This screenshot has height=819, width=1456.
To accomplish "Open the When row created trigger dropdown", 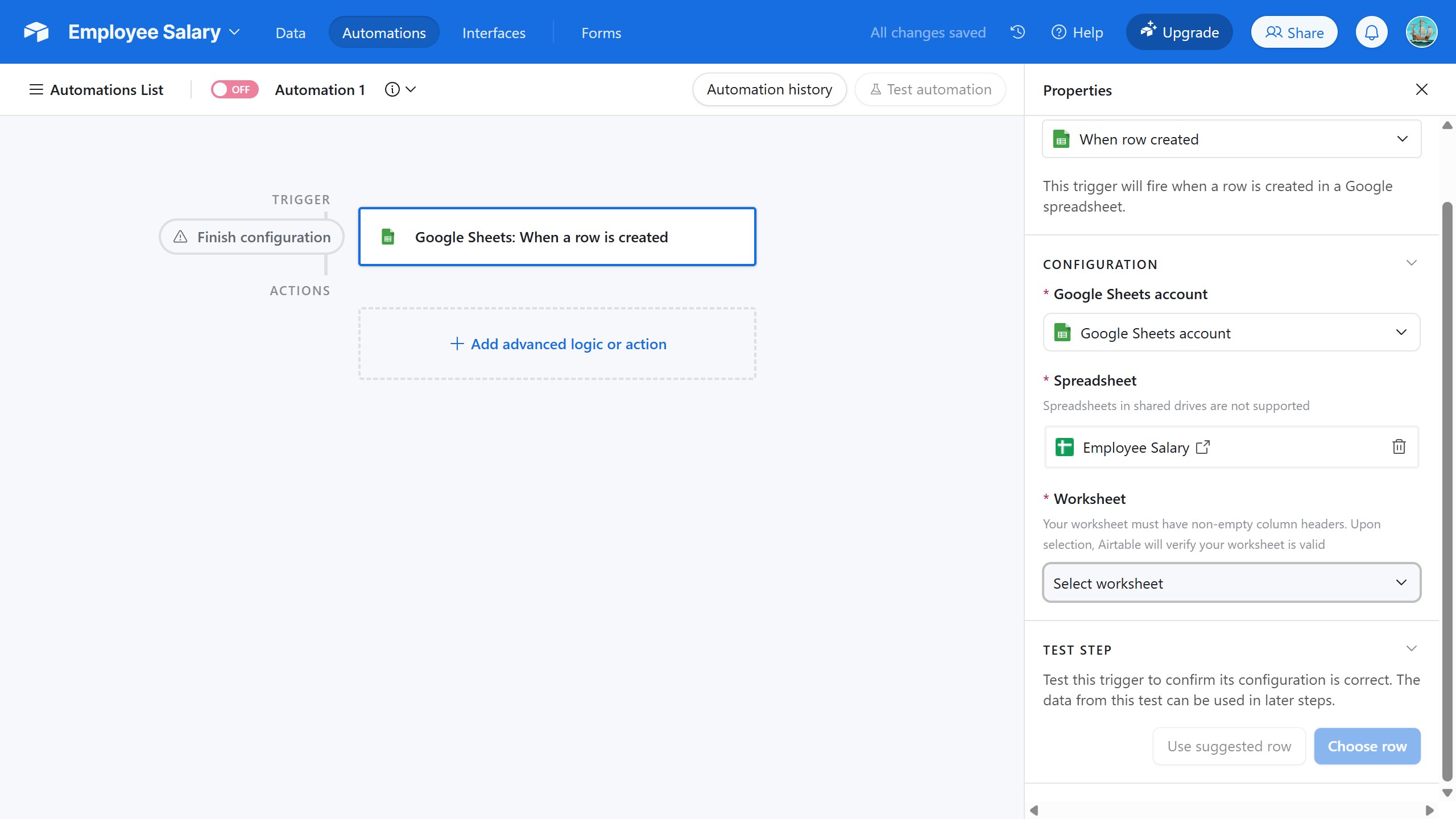I will click(1231, 139).
